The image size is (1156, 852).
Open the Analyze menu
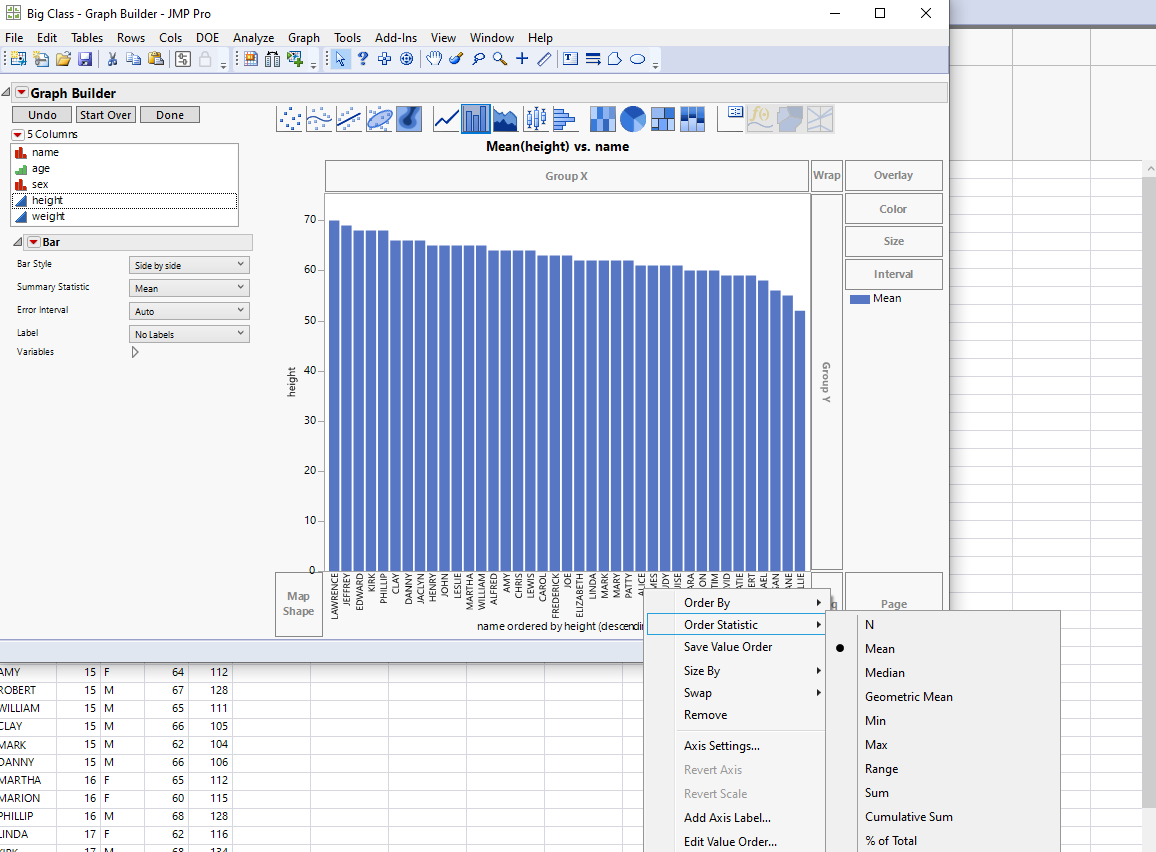pos(253,38)
